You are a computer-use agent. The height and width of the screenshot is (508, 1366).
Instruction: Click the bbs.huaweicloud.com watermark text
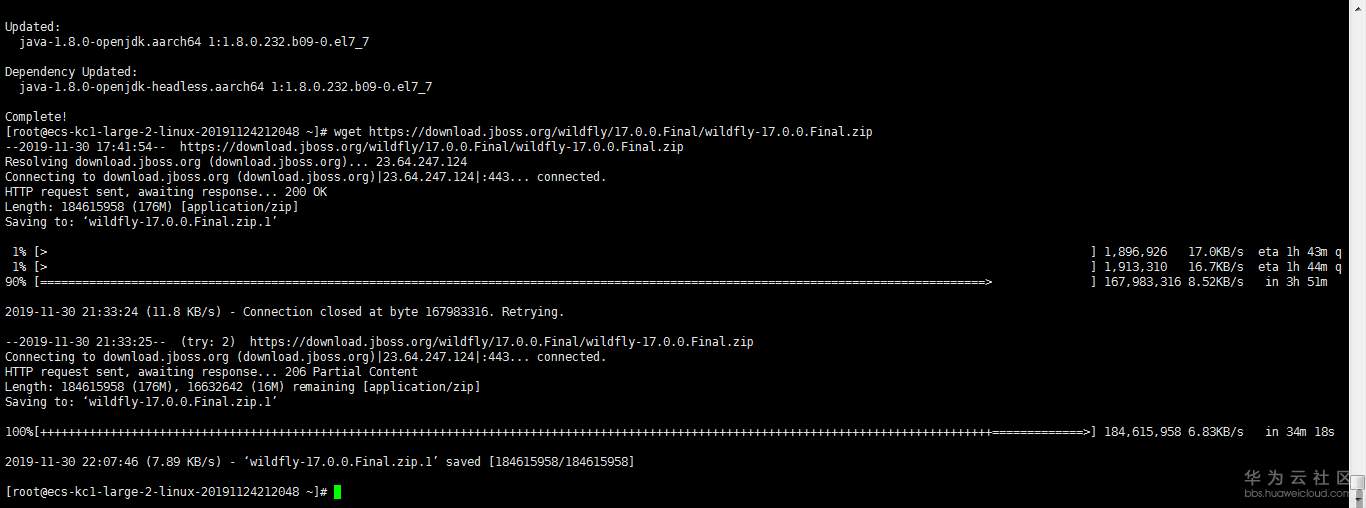click(1297, 494)
